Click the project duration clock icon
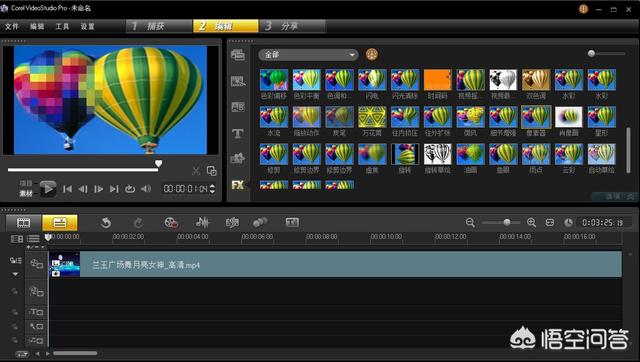 568,222
